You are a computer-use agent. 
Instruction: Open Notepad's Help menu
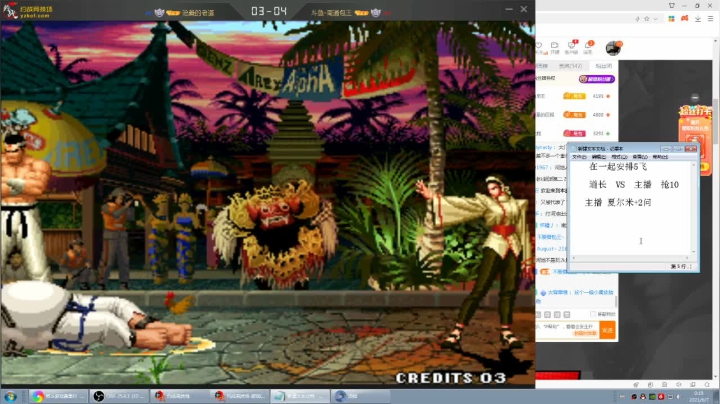660,157
